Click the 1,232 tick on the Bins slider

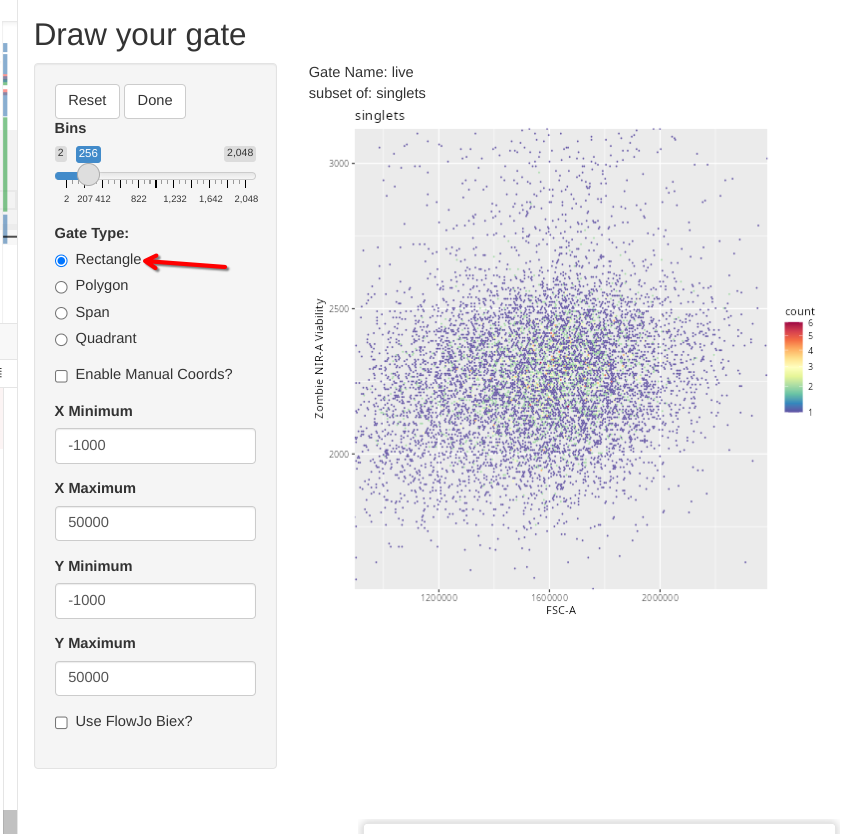[x=175, y=199]
